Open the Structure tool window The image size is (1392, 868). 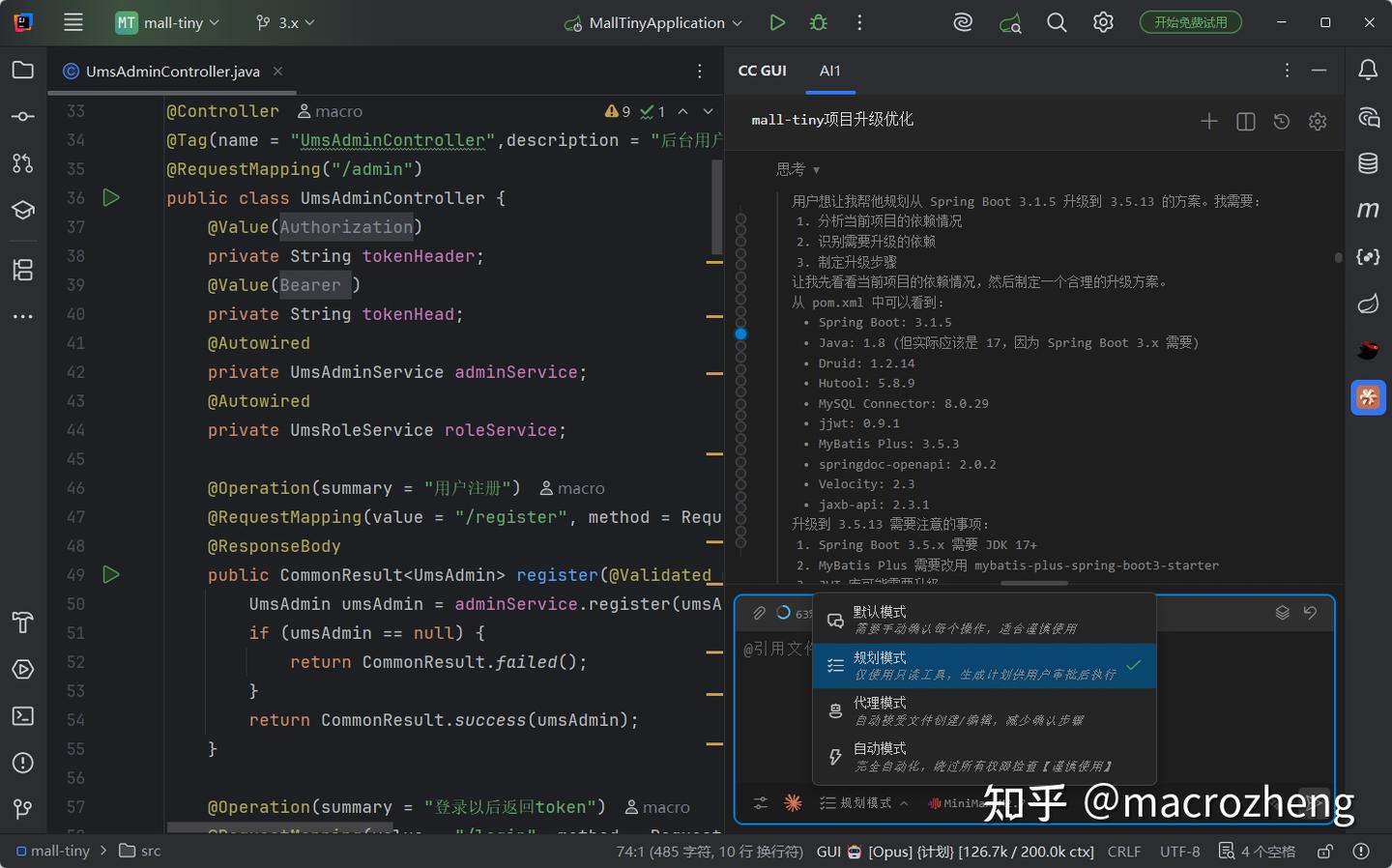[x=23, y=270]
